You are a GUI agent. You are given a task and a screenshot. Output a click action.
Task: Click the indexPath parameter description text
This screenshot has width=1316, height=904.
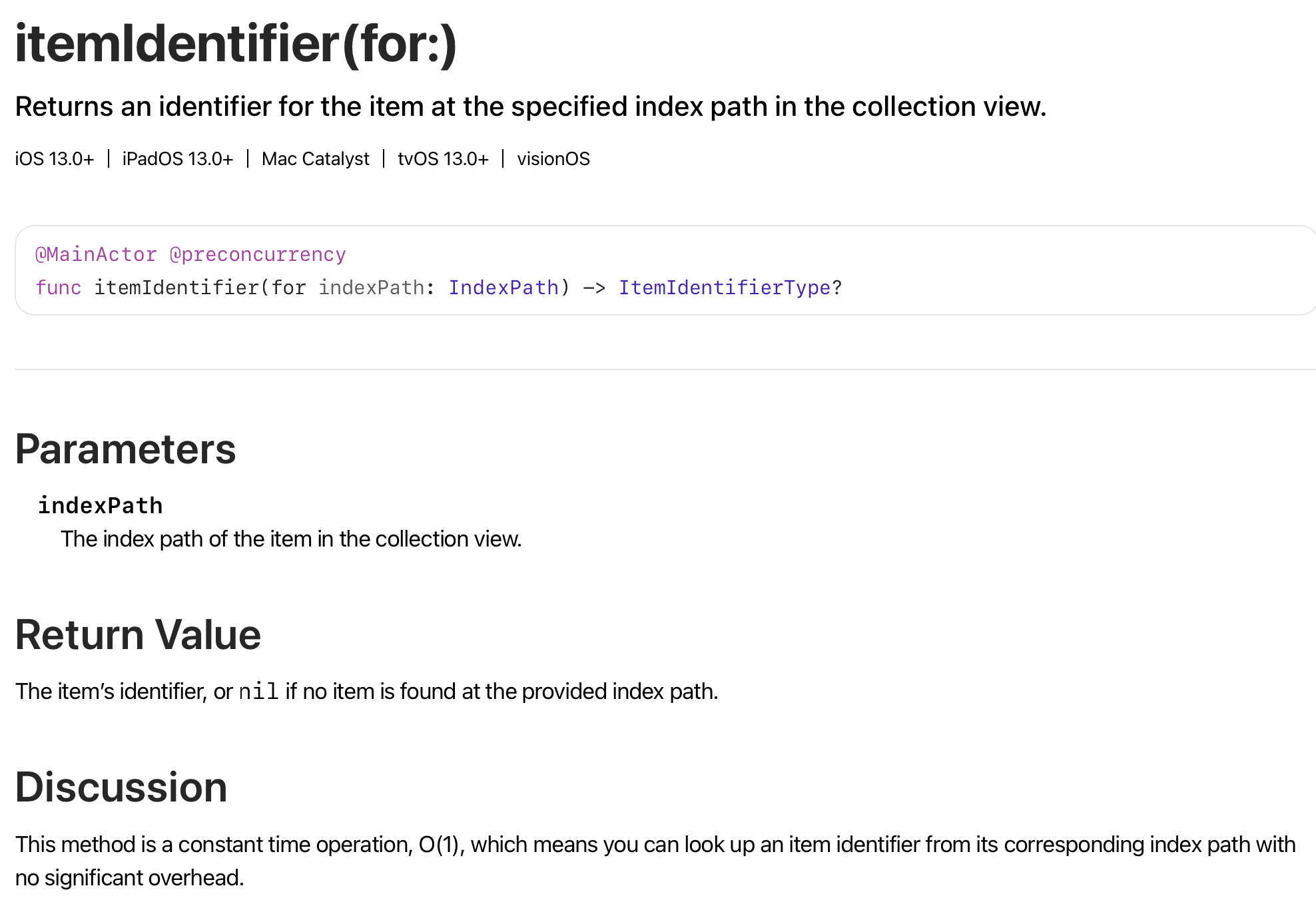pos(291,539)
